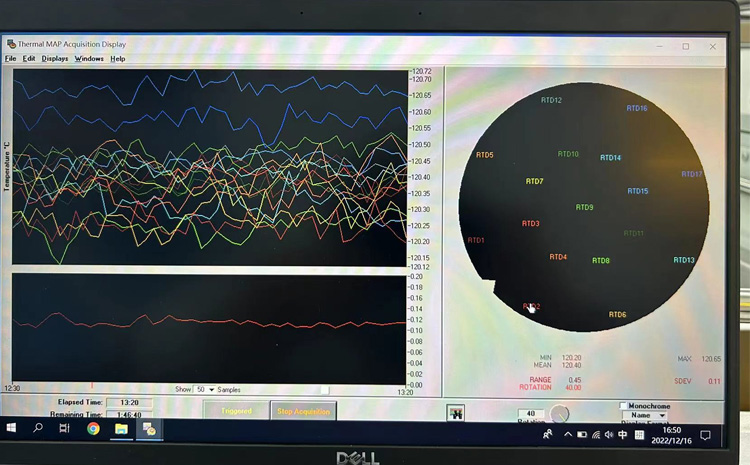
Task: Click the rotation dial knob
Action: pos(559,414)
